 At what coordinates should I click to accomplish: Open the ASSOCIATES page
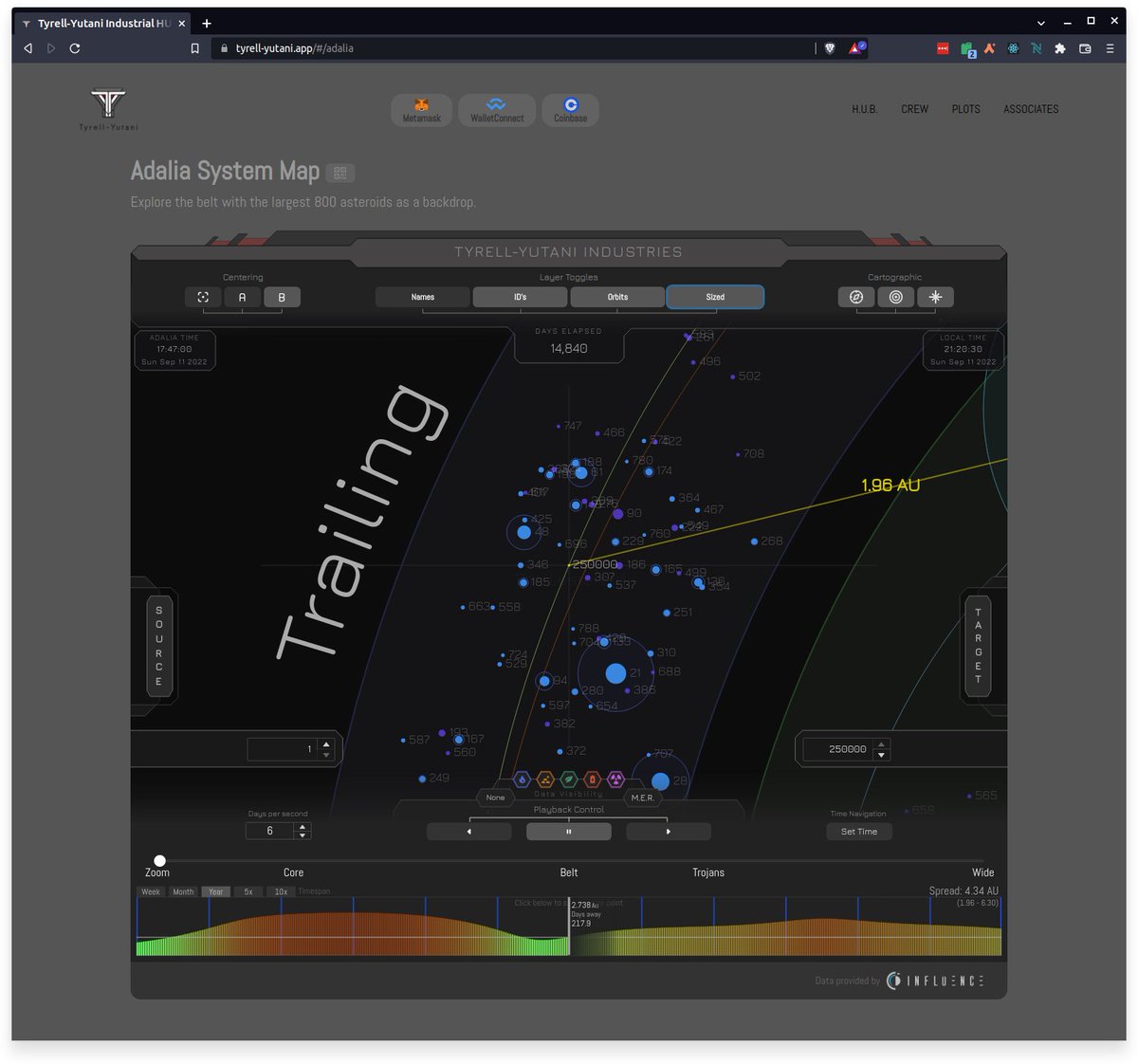1031,109
